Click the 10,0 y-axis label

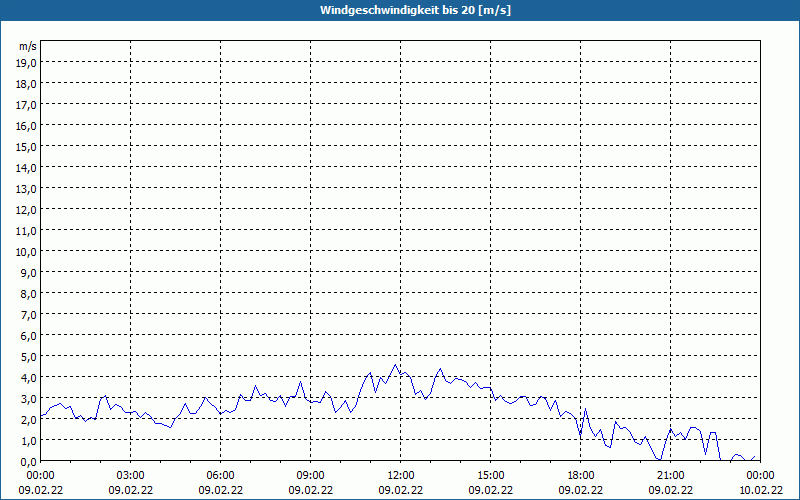click(x=27, y=252)
